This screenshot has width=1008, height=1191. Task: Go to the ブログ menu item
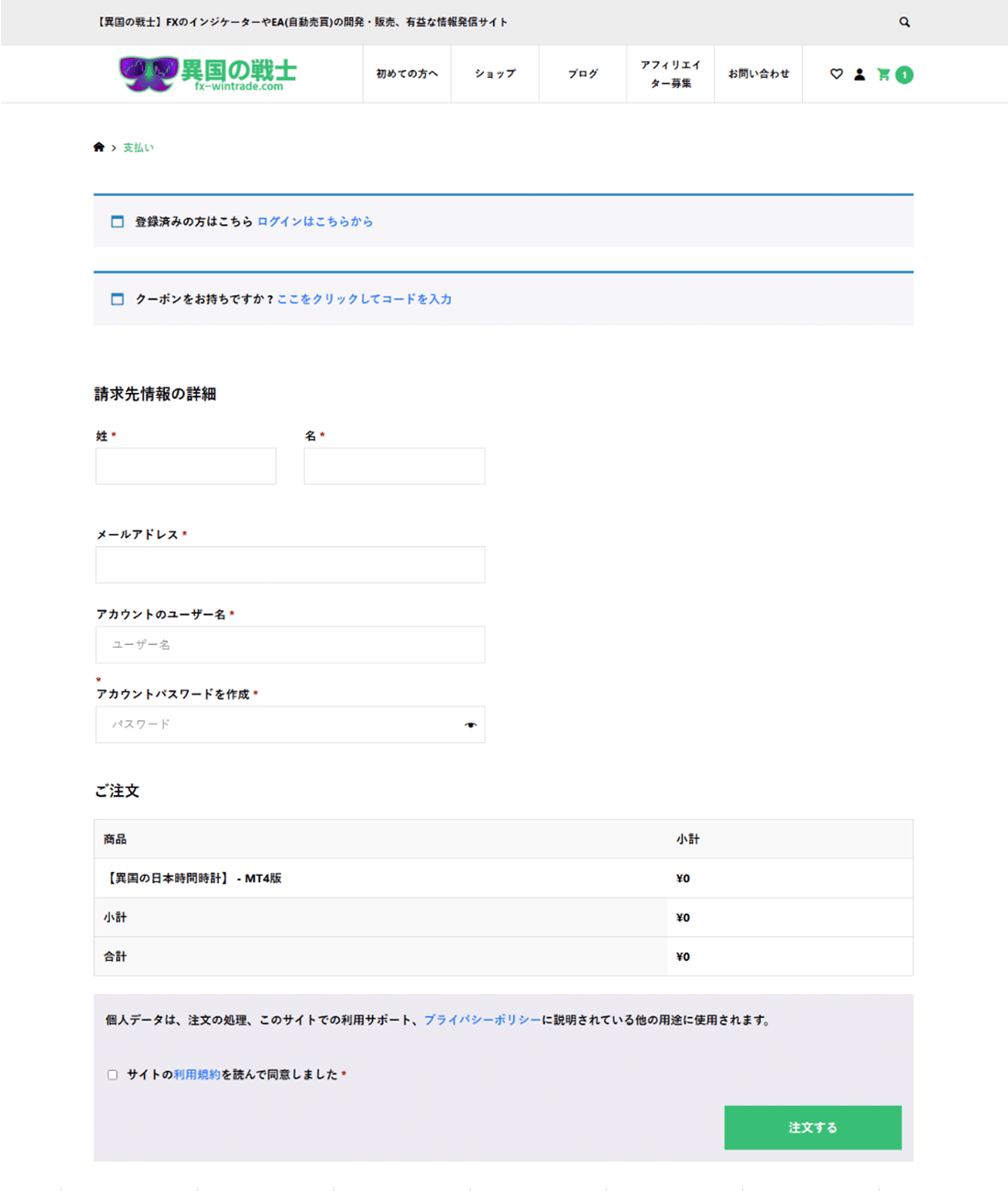[583, 74]
